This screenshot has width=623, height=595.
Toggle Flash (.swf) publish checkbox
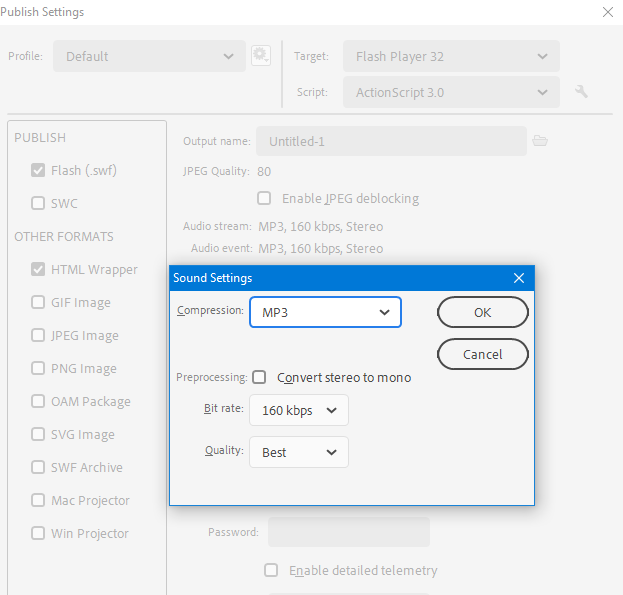pos(38,170)
